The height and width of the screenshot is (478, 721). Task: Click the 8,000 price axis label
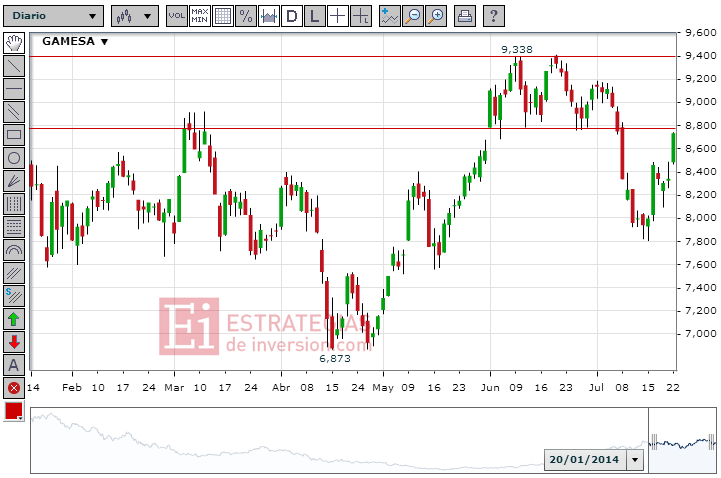700,218
